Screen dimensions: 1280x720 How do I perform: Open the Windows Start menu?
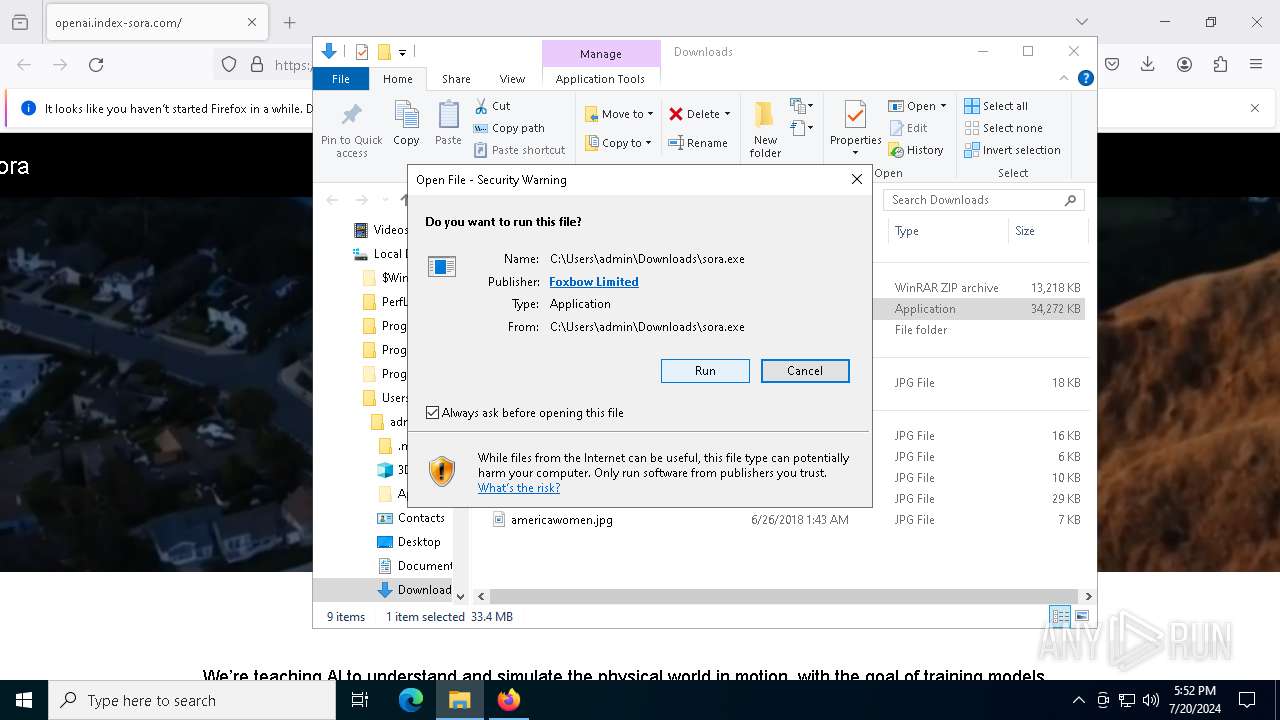24,700
